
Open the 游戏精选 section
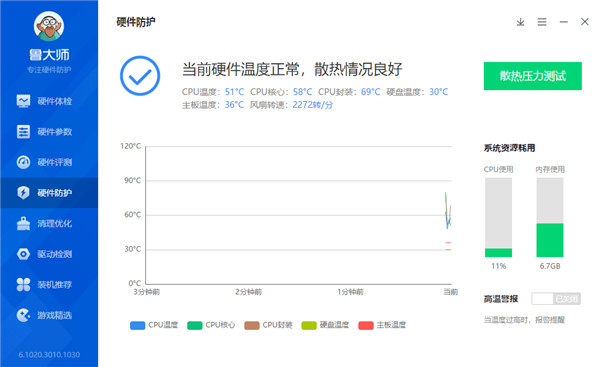[49, 315]
